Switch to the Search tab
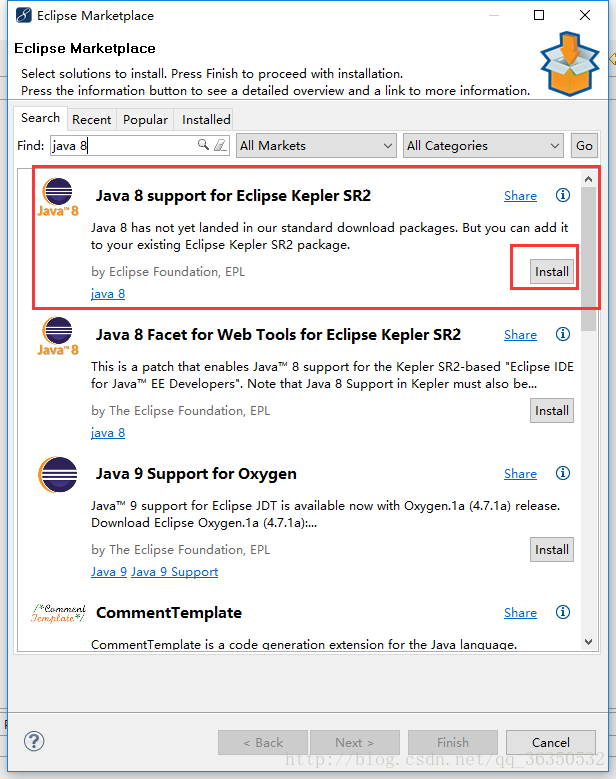This screenshot has width=616, height=779. coord(40,118)
